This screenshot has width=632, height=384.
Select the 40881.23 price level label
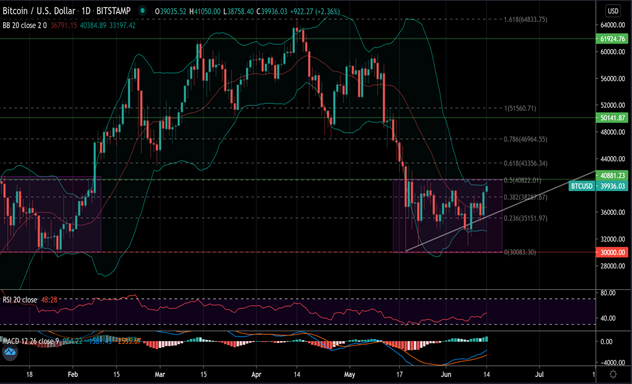pos(612,175)
